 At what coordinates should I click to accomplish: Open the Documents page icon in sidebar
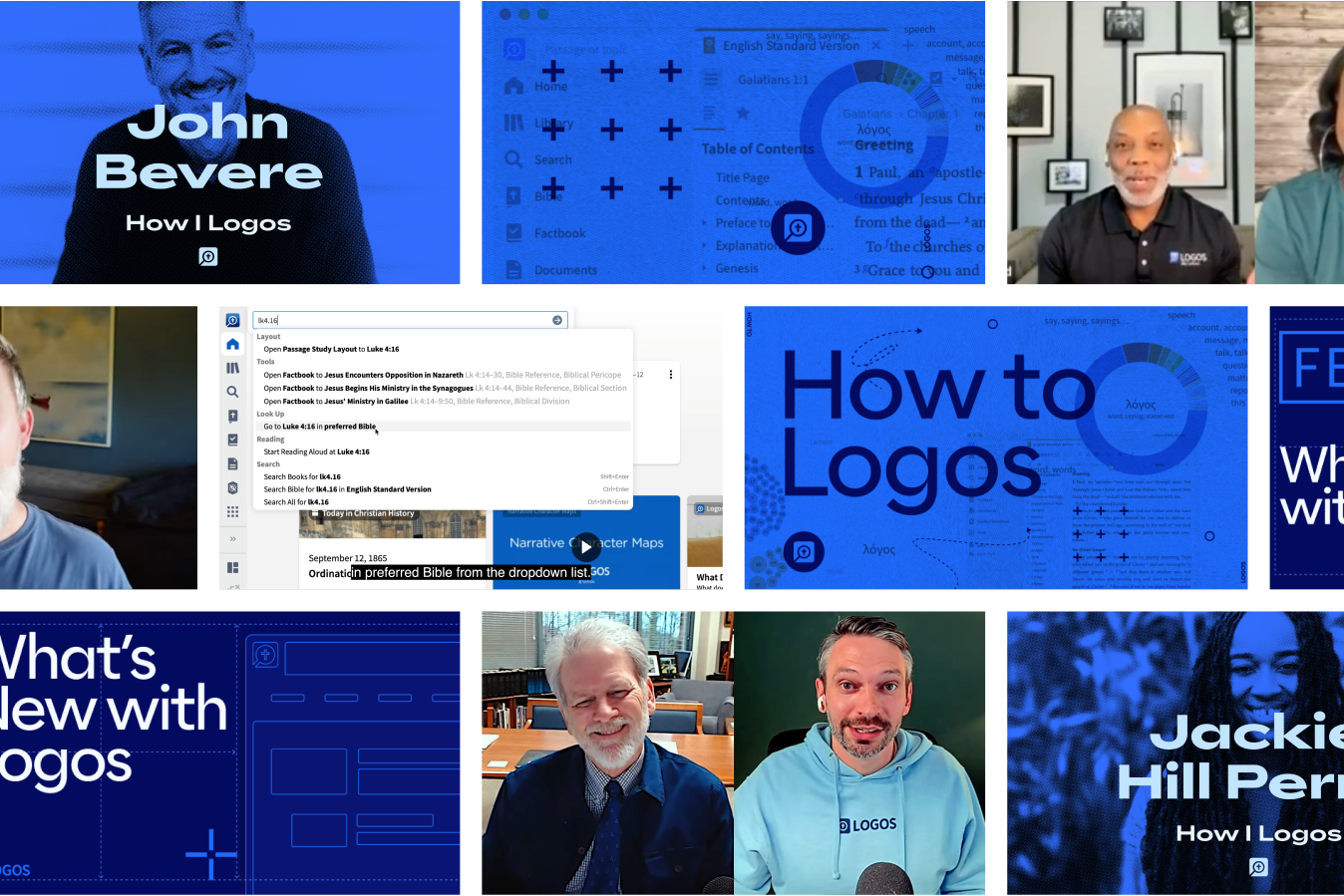[232, 463]
